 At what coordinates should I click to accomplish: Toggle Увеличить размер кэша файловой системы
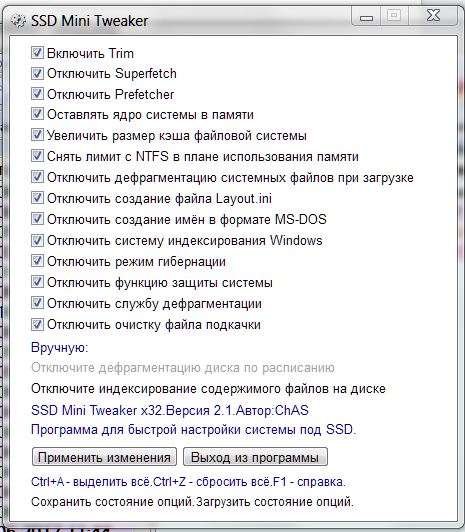[x=37, y=135]
